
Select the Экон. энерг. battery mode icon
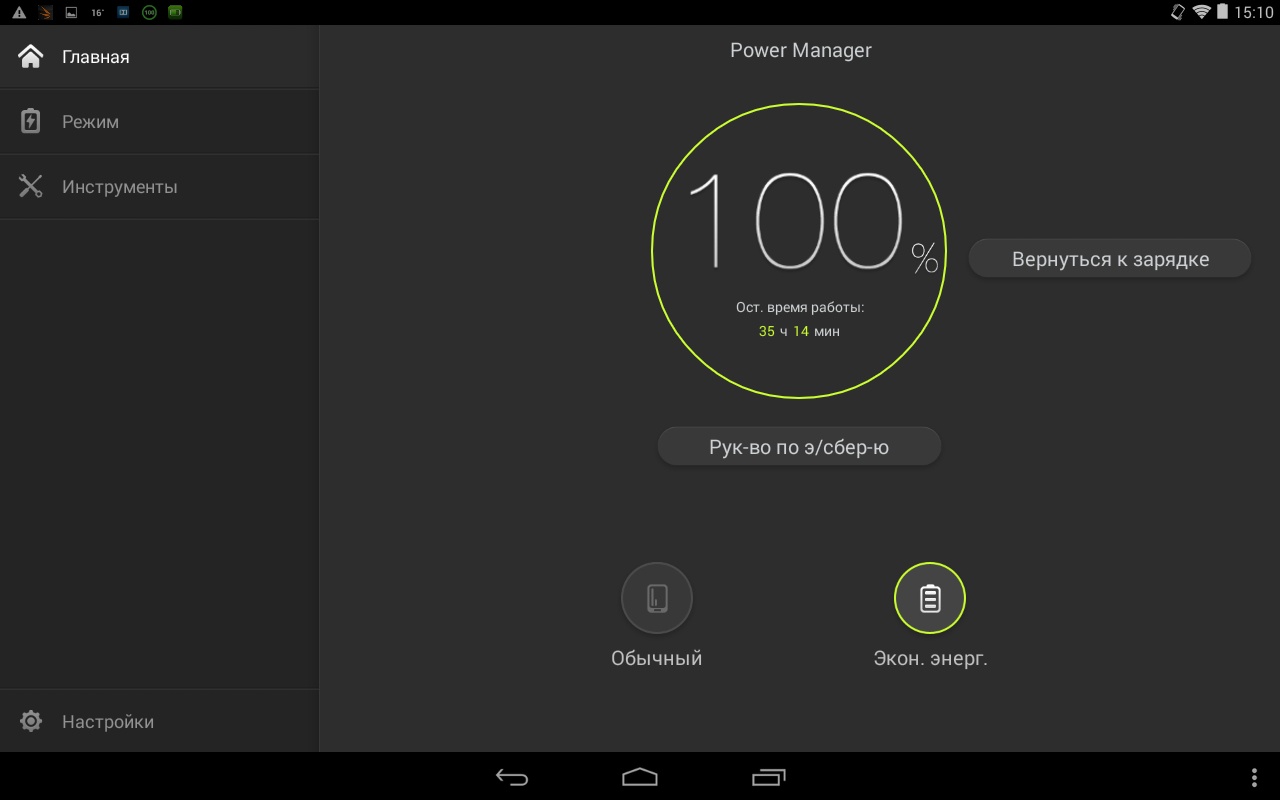(930, 599)
